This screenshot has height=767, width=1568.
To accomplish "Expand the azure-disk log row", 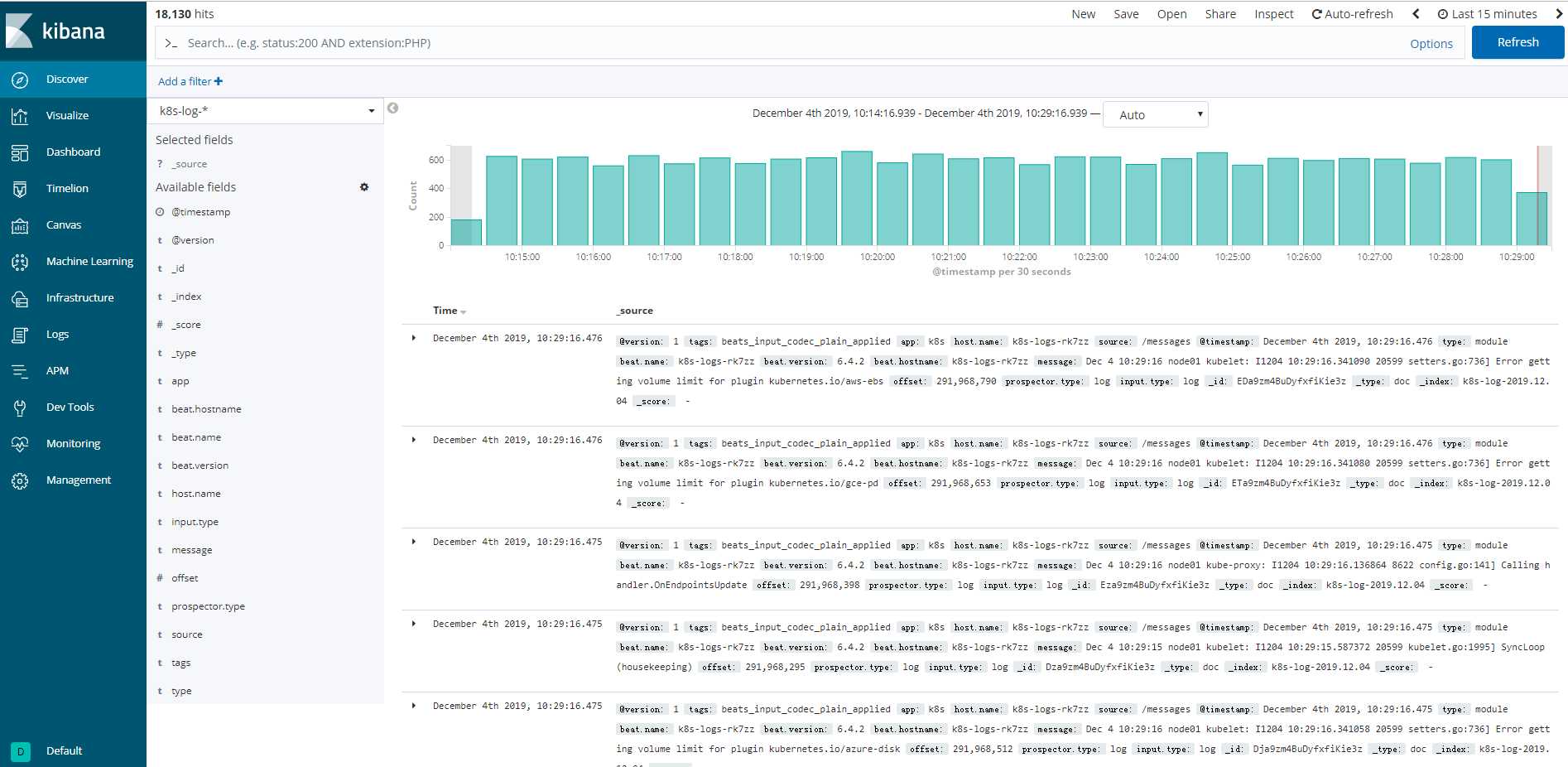I will pos(414,706).
